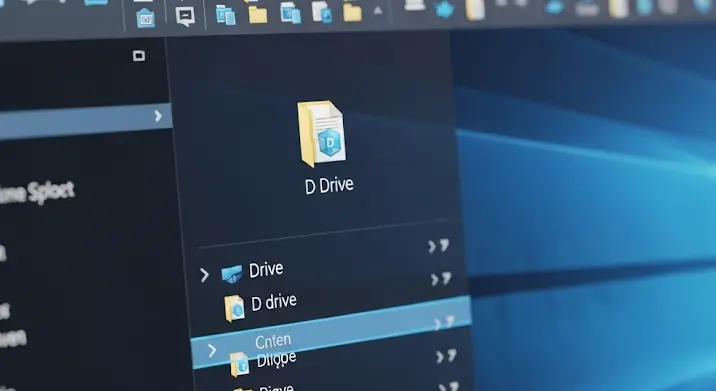Select the "Drive" tree entry text

tap(266, 269)
